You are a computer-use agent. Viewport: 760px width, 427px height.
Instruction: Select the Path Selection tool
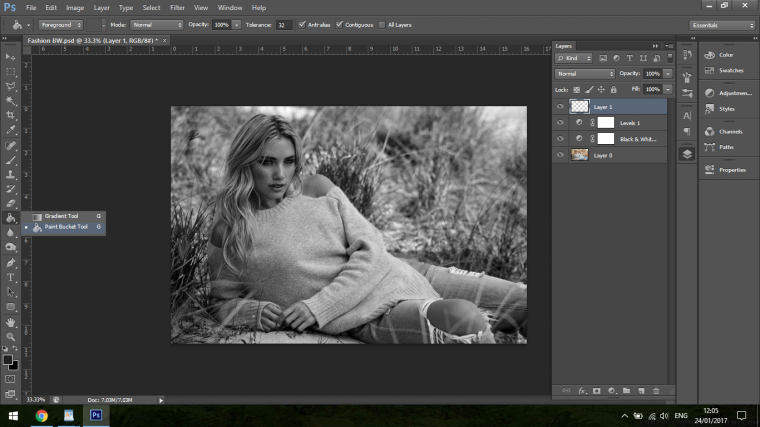pyautogui.click(x=10, y=292)
